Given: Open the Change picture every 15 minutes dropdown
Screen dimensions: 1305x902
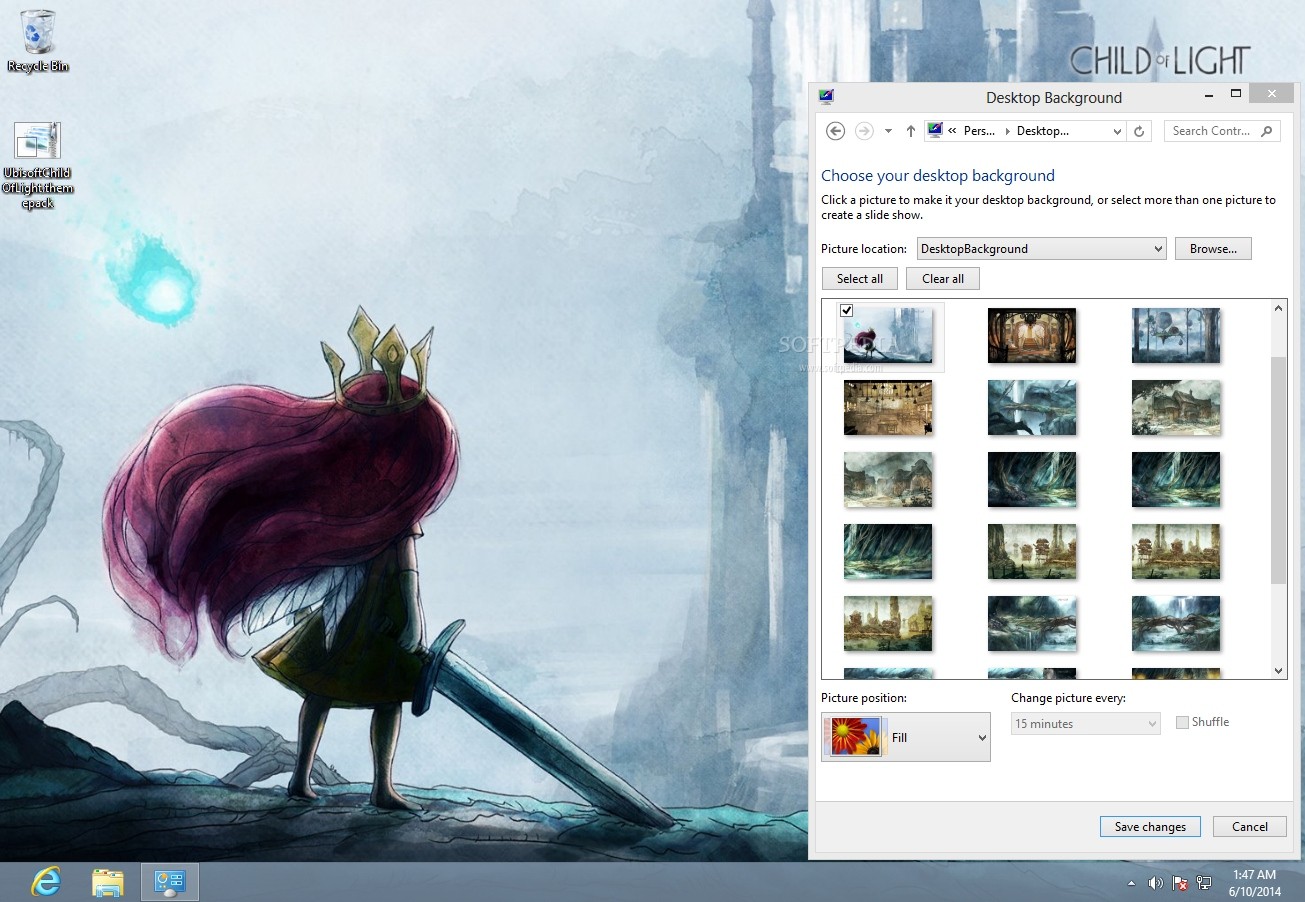Looking at the screenshot, I should [x=1086, y=723].
